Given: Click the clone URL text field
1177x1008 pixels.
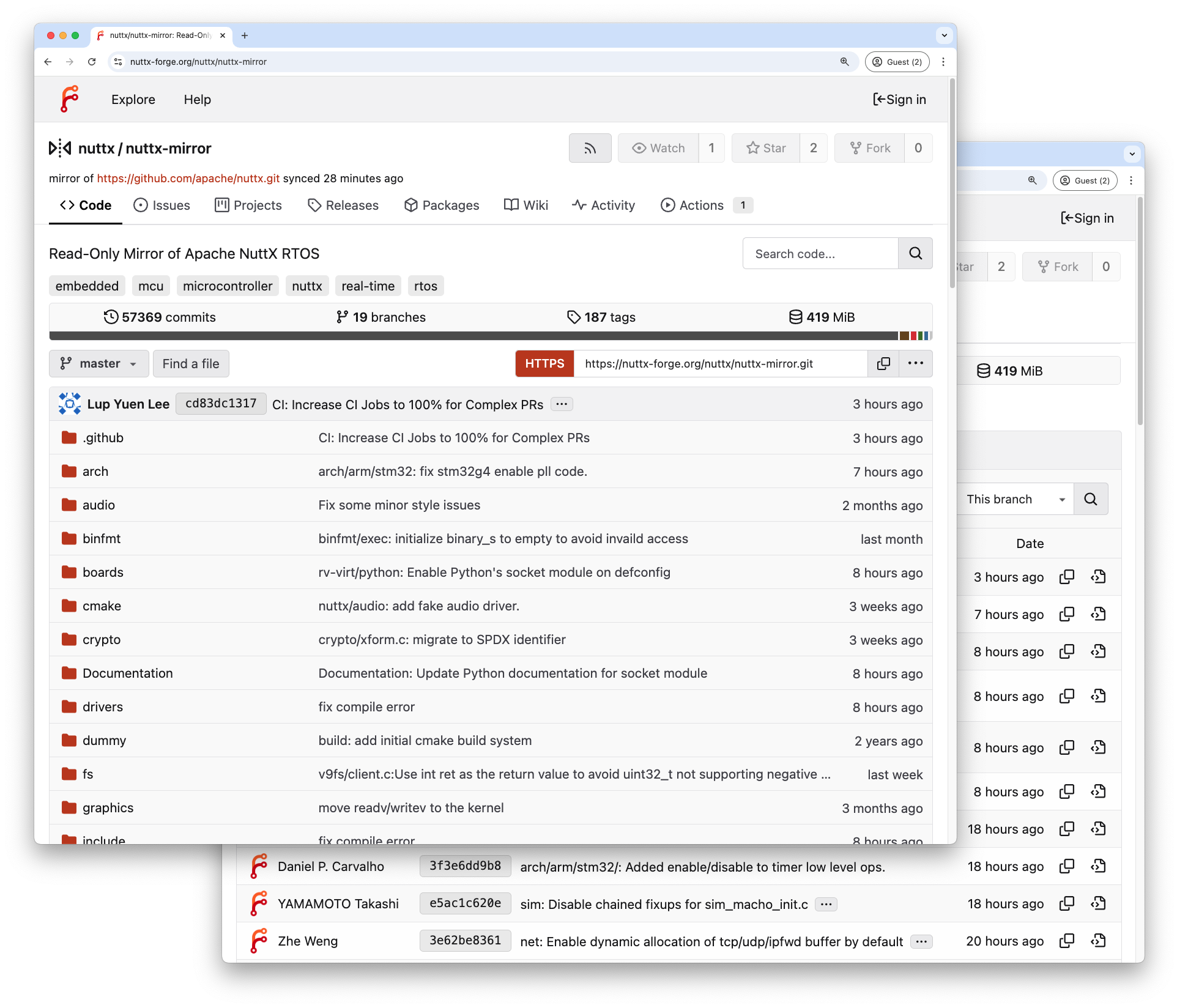Looking at the screenshot, I should [721, 363].
